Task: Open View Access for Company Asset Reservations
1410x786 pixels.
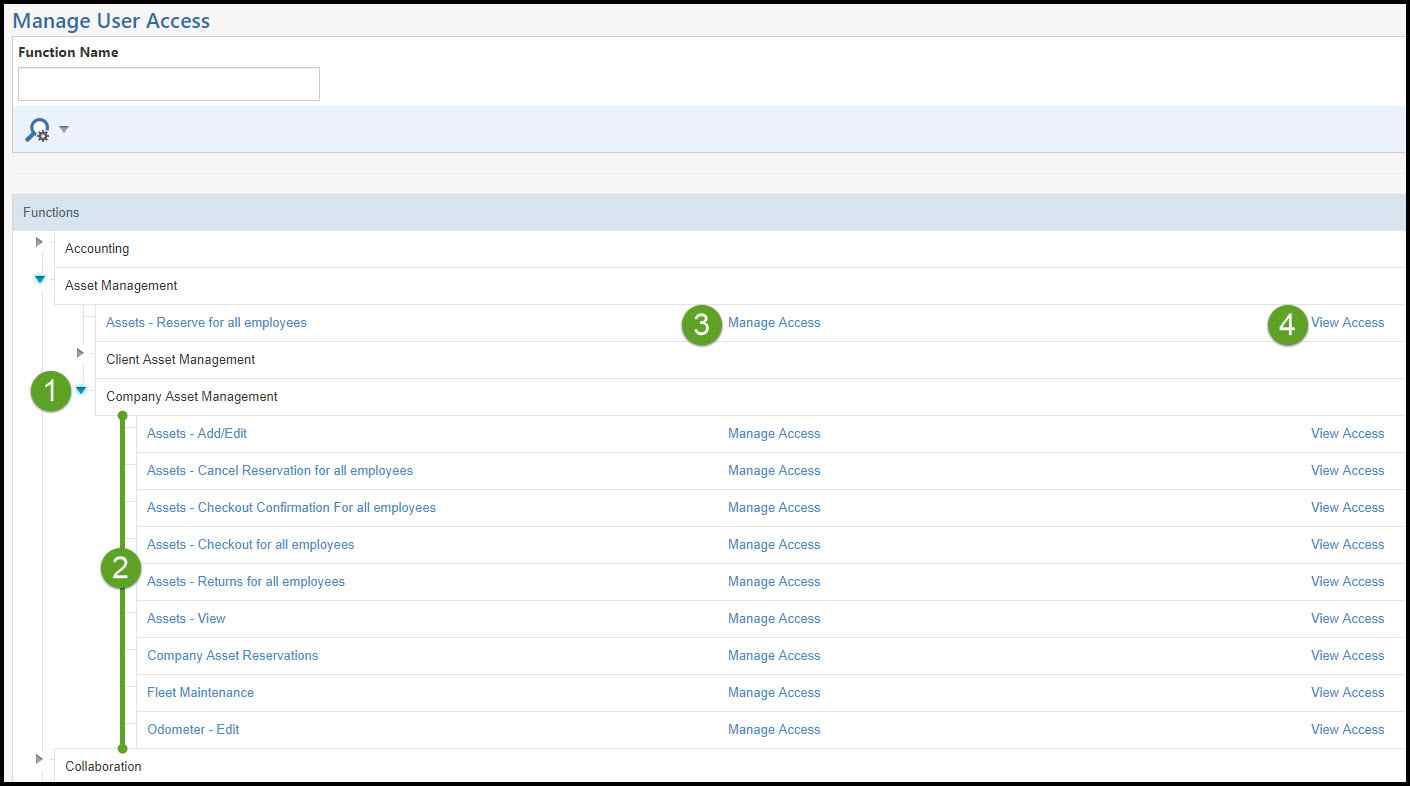Action: coord(1347,656)
